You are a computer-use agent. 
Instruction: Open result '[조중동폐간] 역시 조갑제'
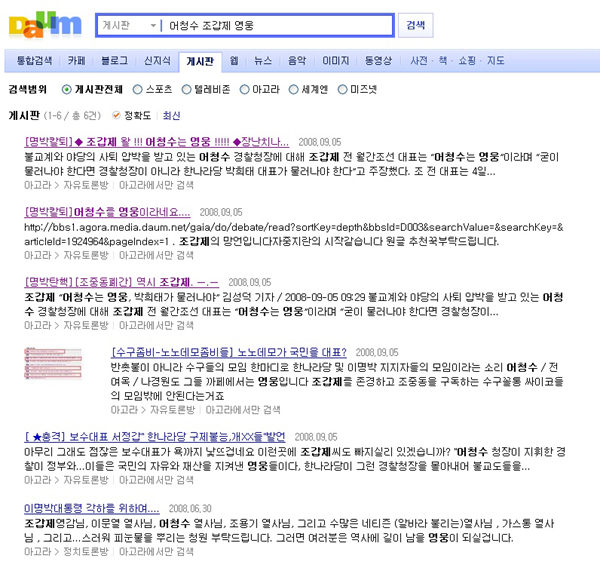(x=122, y=282)
